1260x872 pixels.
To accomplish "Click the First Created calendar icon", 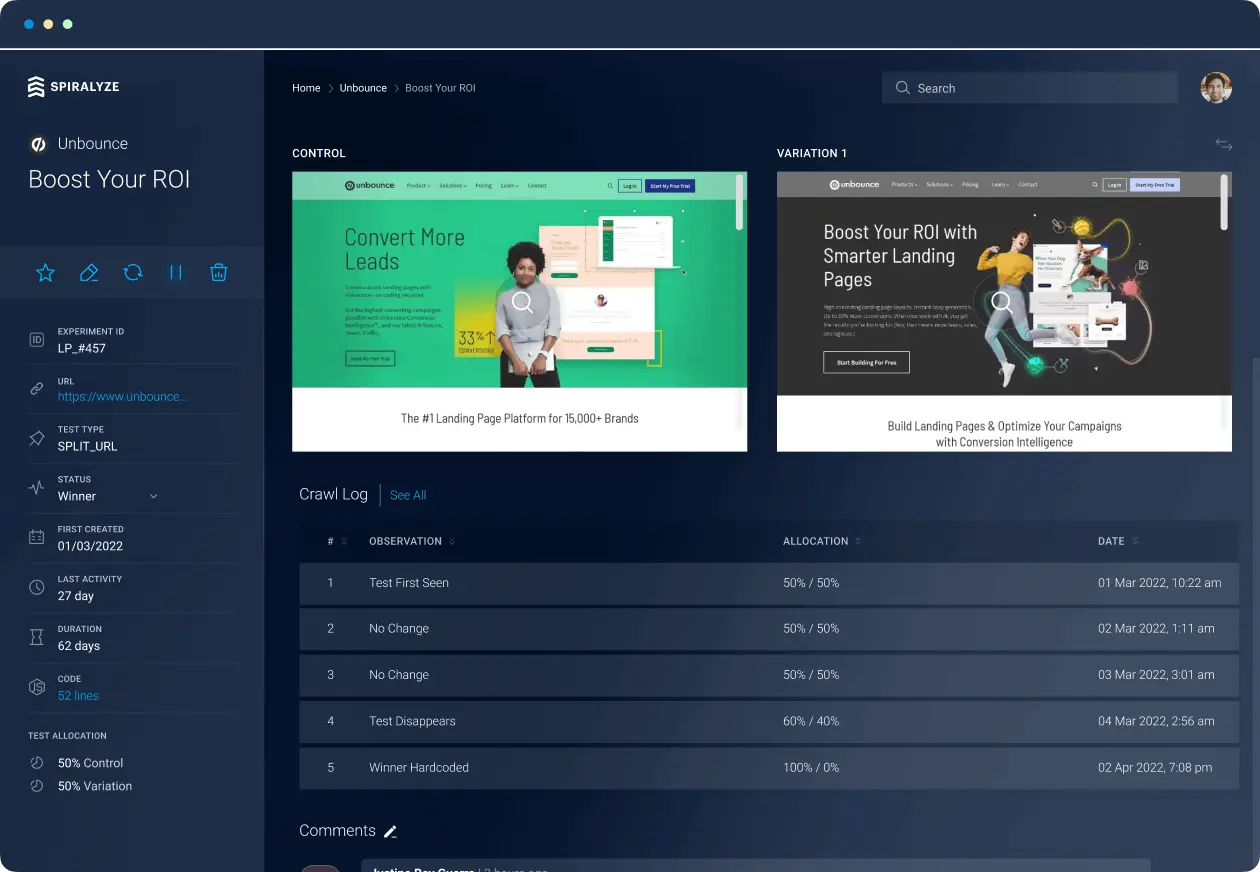I will point(37,537).
